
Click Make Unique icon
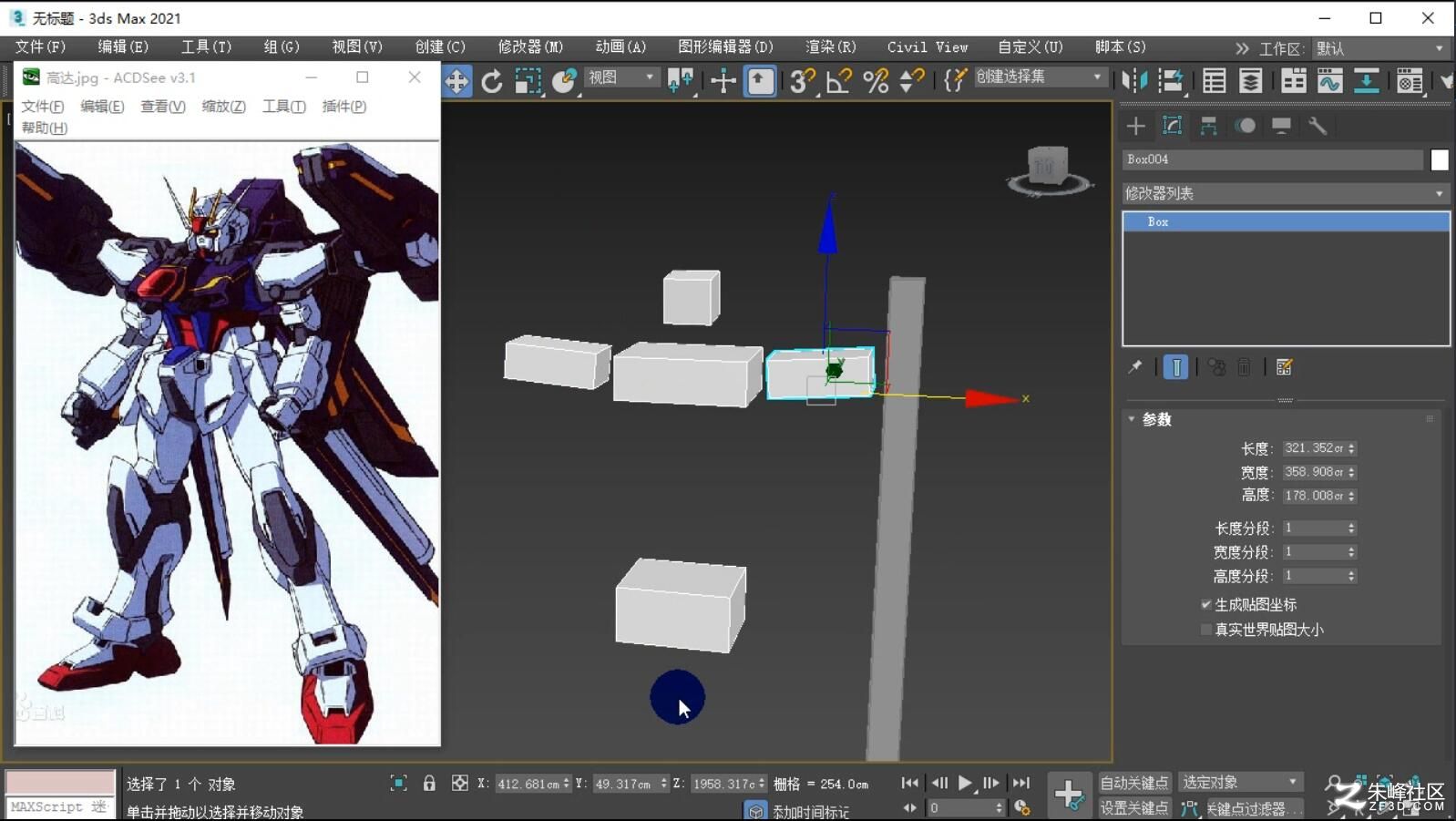pos(1216,367)
